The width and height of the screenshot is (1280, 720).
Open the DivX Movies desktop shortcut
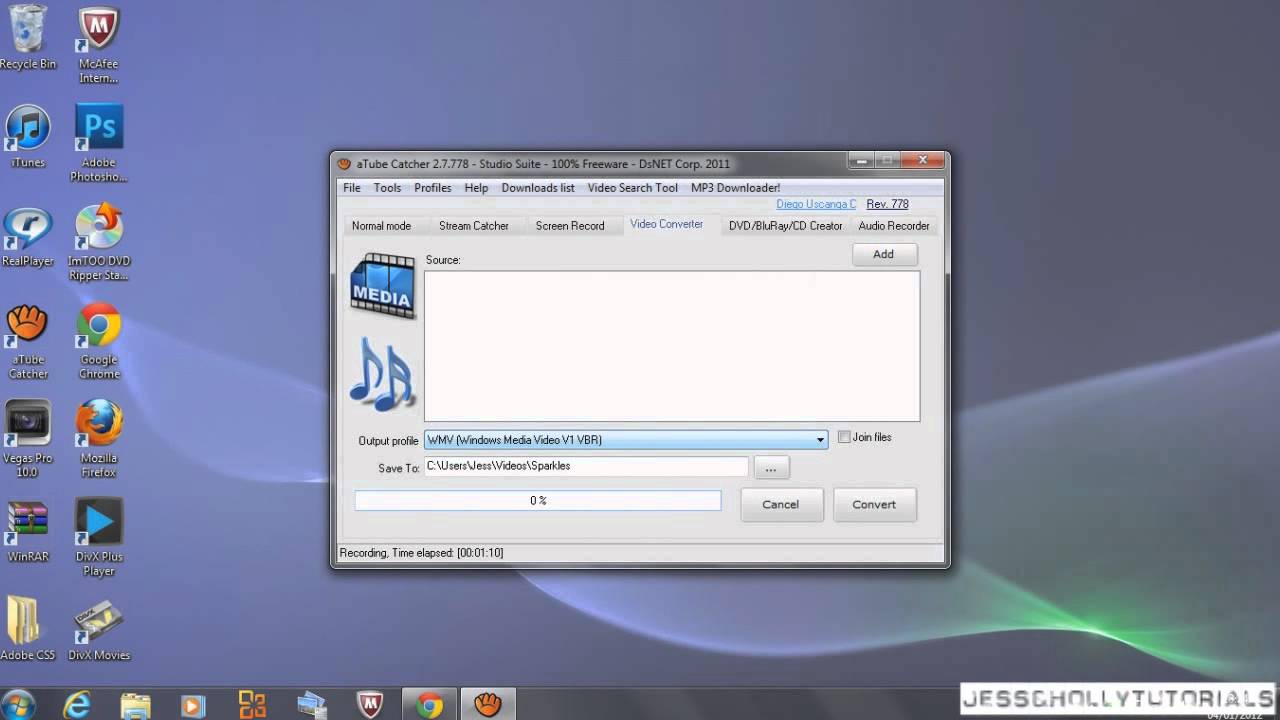pyautogui.click(x=99, y=630)
